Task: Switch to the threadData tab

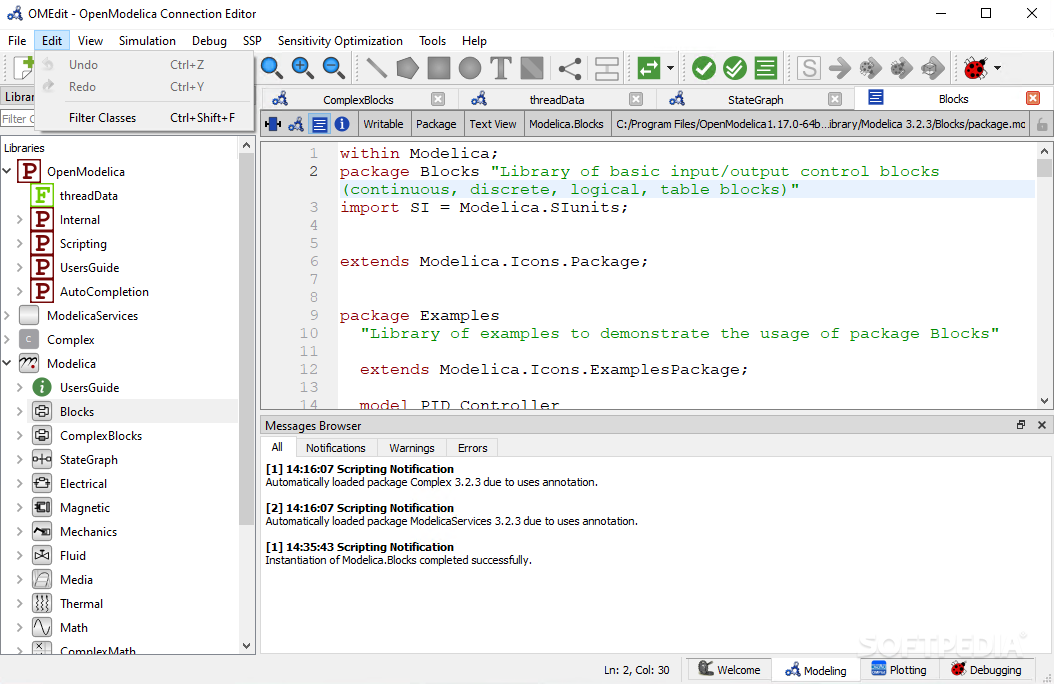Action: [557, 99]
